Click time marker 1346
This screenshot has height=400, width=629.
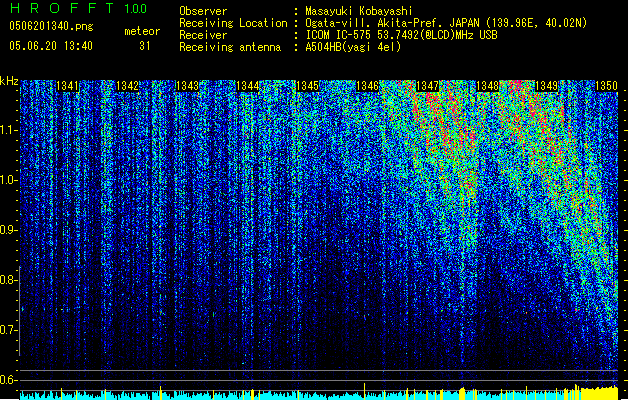(x=367, y=86)
